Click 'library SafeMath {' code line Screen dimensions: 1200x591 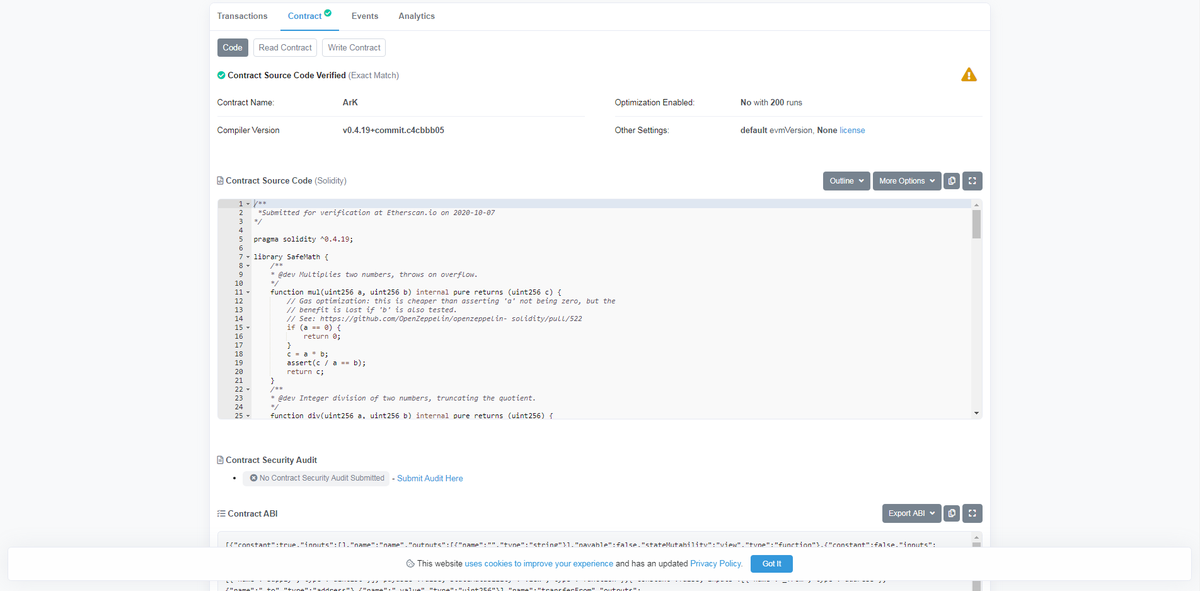291,257
